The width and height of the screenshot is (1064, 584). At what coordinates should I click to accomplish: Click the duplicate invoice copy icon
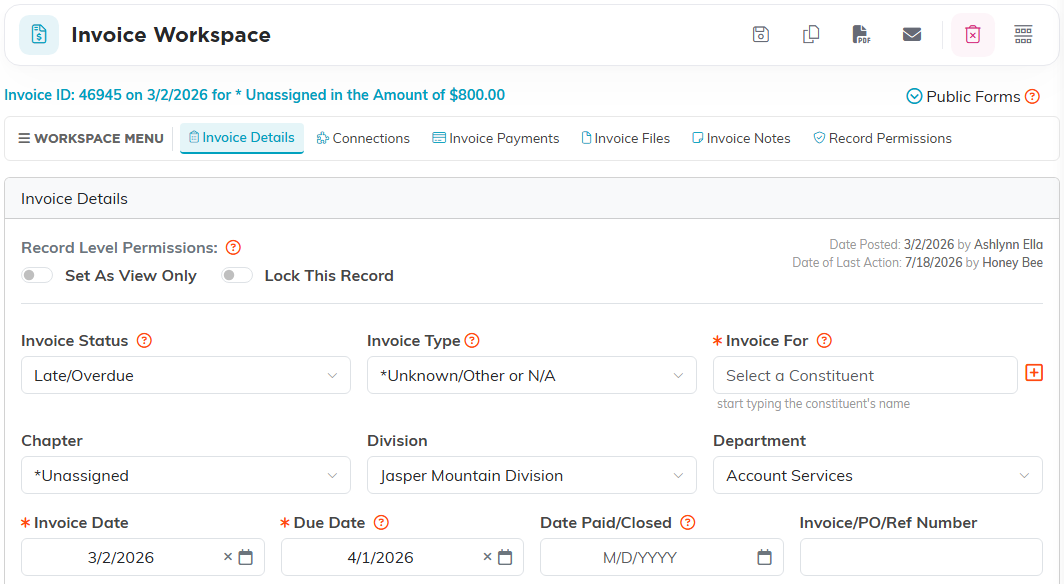pos(811,35)
